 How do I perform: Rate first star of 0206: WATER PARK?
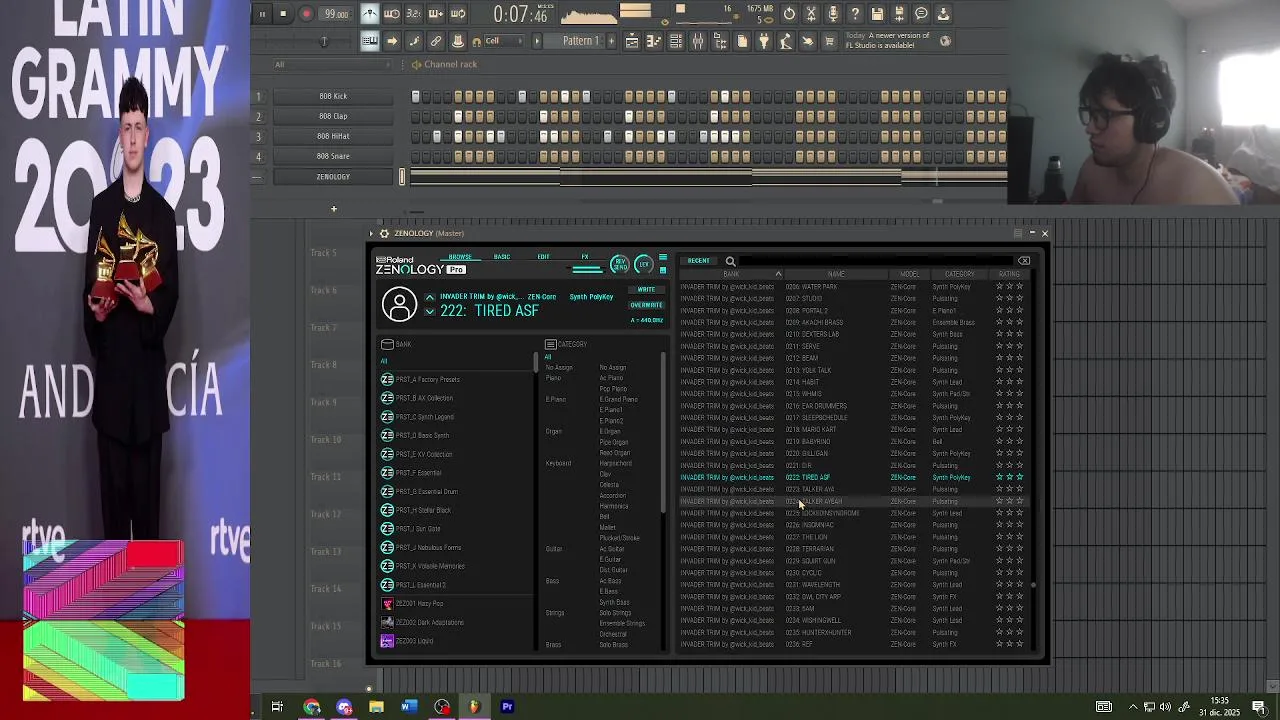[999, 287]
